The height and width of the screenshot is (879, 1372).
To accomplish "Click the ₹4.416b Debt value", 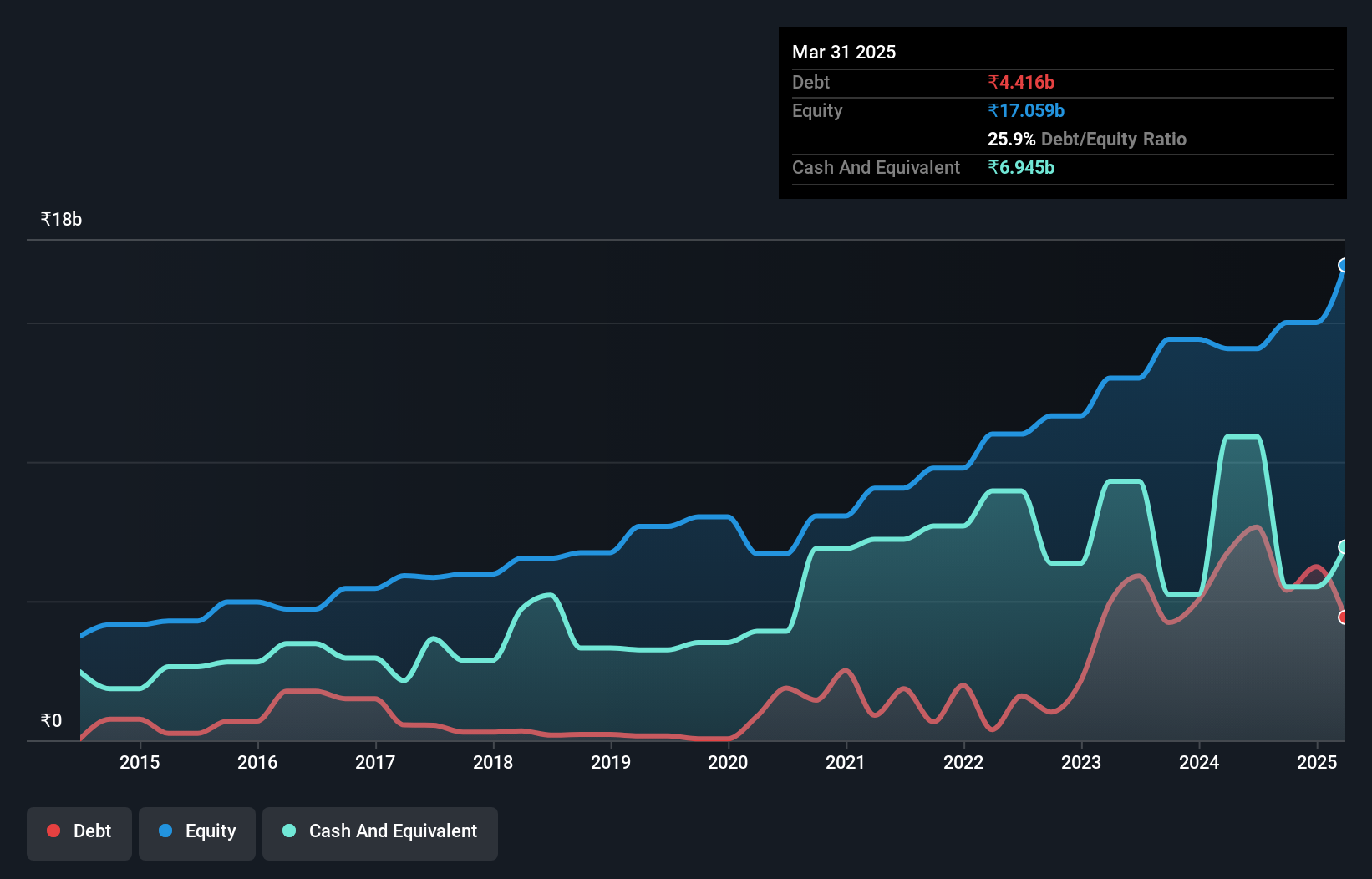I will 1021,82.
